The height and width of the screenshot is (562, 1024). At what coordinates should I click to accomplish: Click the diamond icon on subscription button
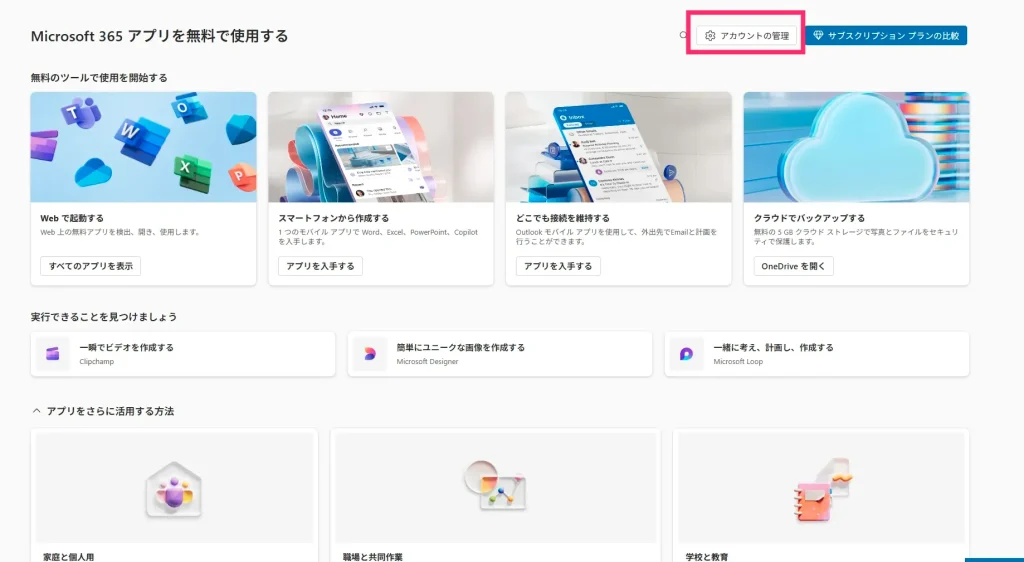(x=818, y=36)
